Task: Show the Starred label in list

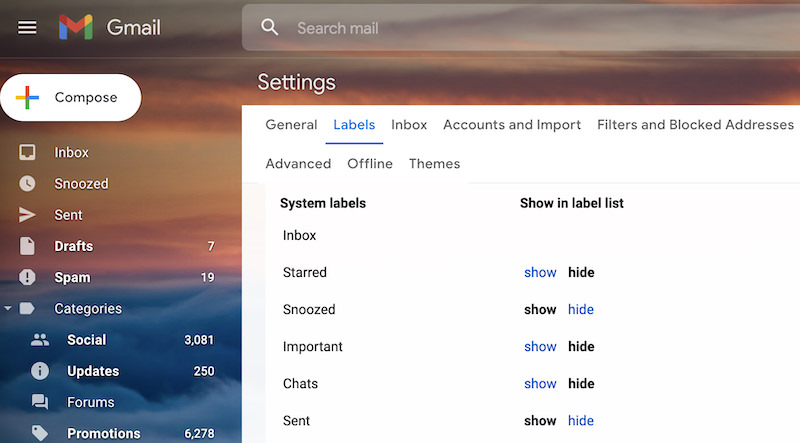Action: 540,273
